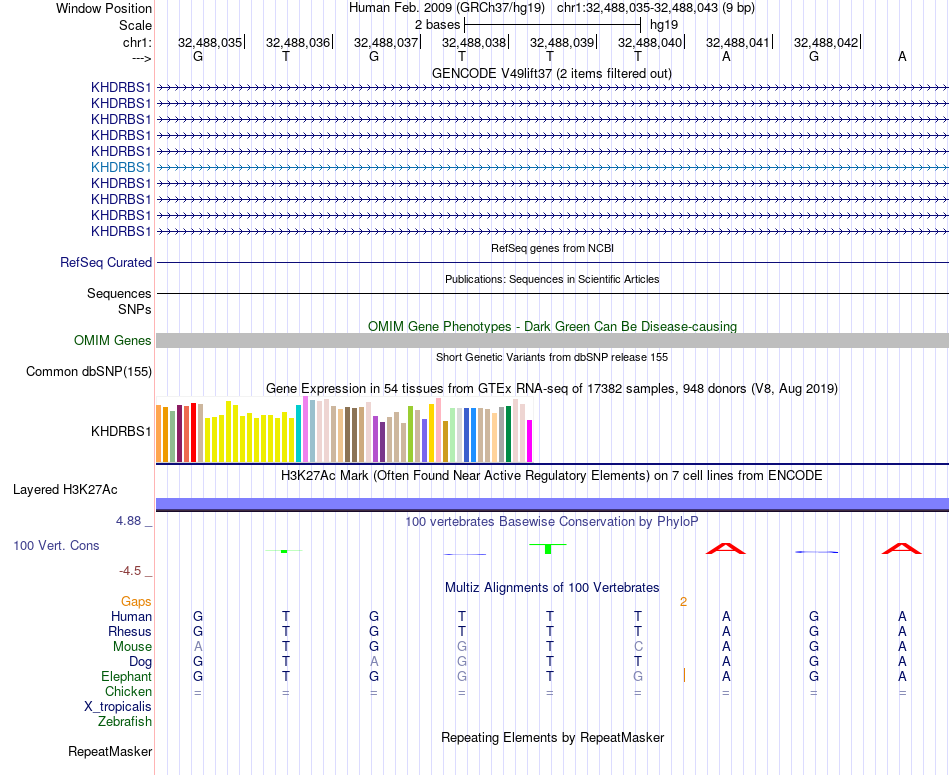The height and width of the screenshot is (775, 950).
Task: Click the Common dbSNP(155) track label
Action: [x=88, y=371]
